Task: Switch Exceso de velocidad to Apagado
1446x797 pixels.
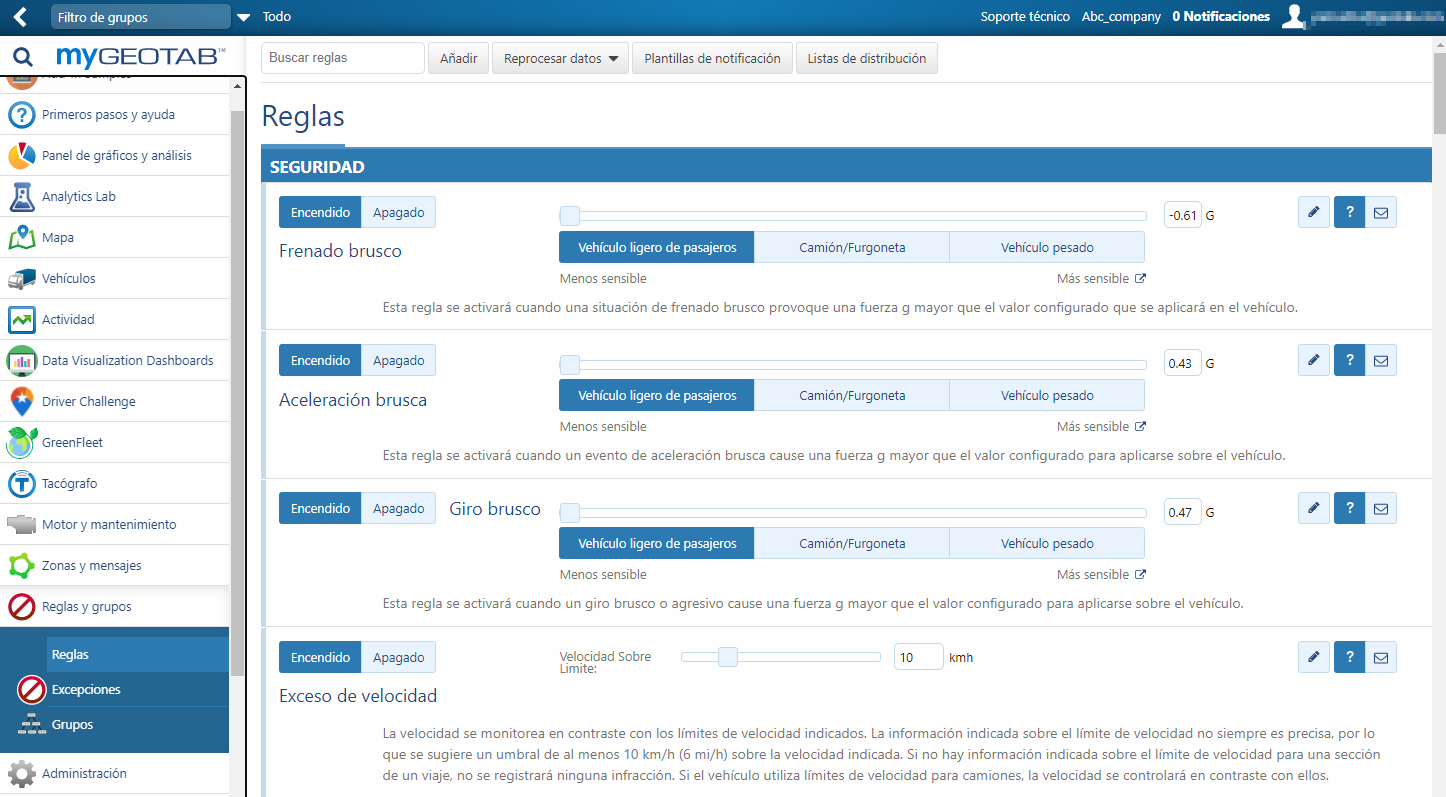Action: pyautogui.click(x=398, y=658)
